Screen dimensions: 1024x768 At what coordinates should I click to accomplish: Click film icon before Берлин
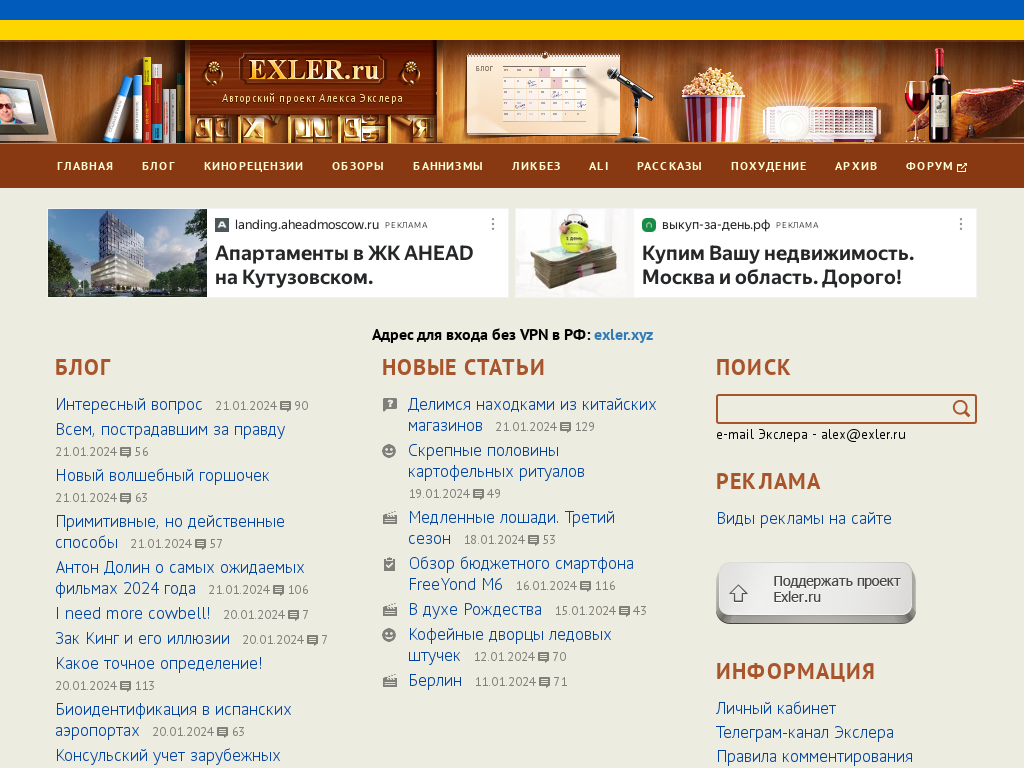coord(389,681)
